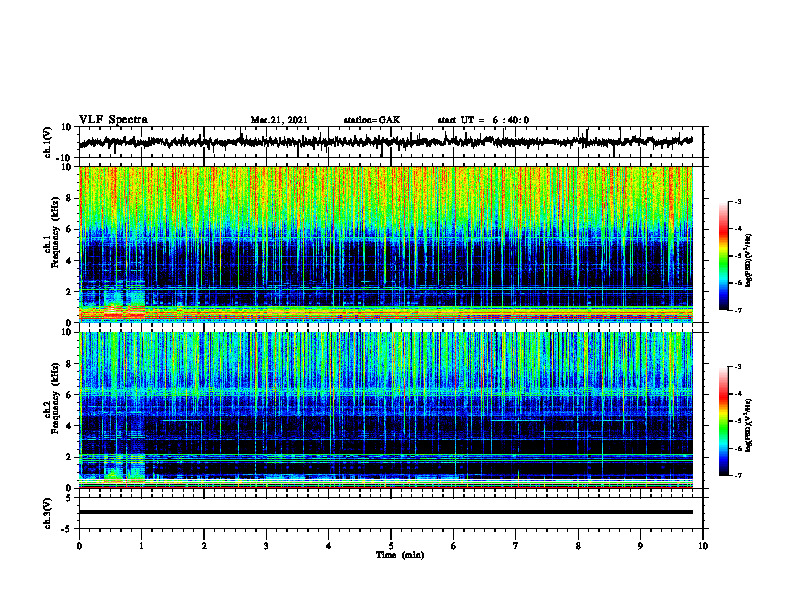Click the ch.1 spectrogram color bar
792x612 pixels.
723,256
